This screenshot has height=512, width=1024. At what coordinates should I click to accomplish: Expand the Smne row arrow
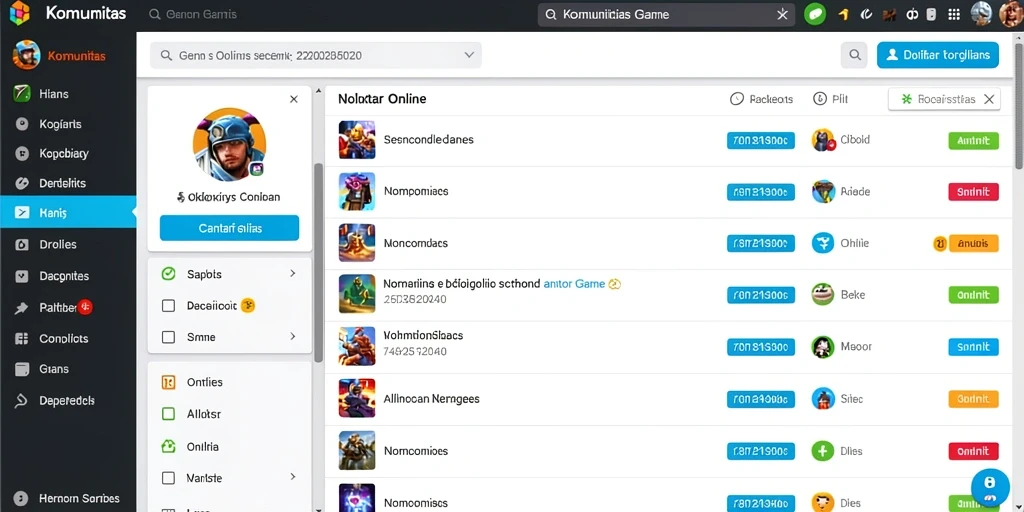[293, 337]
